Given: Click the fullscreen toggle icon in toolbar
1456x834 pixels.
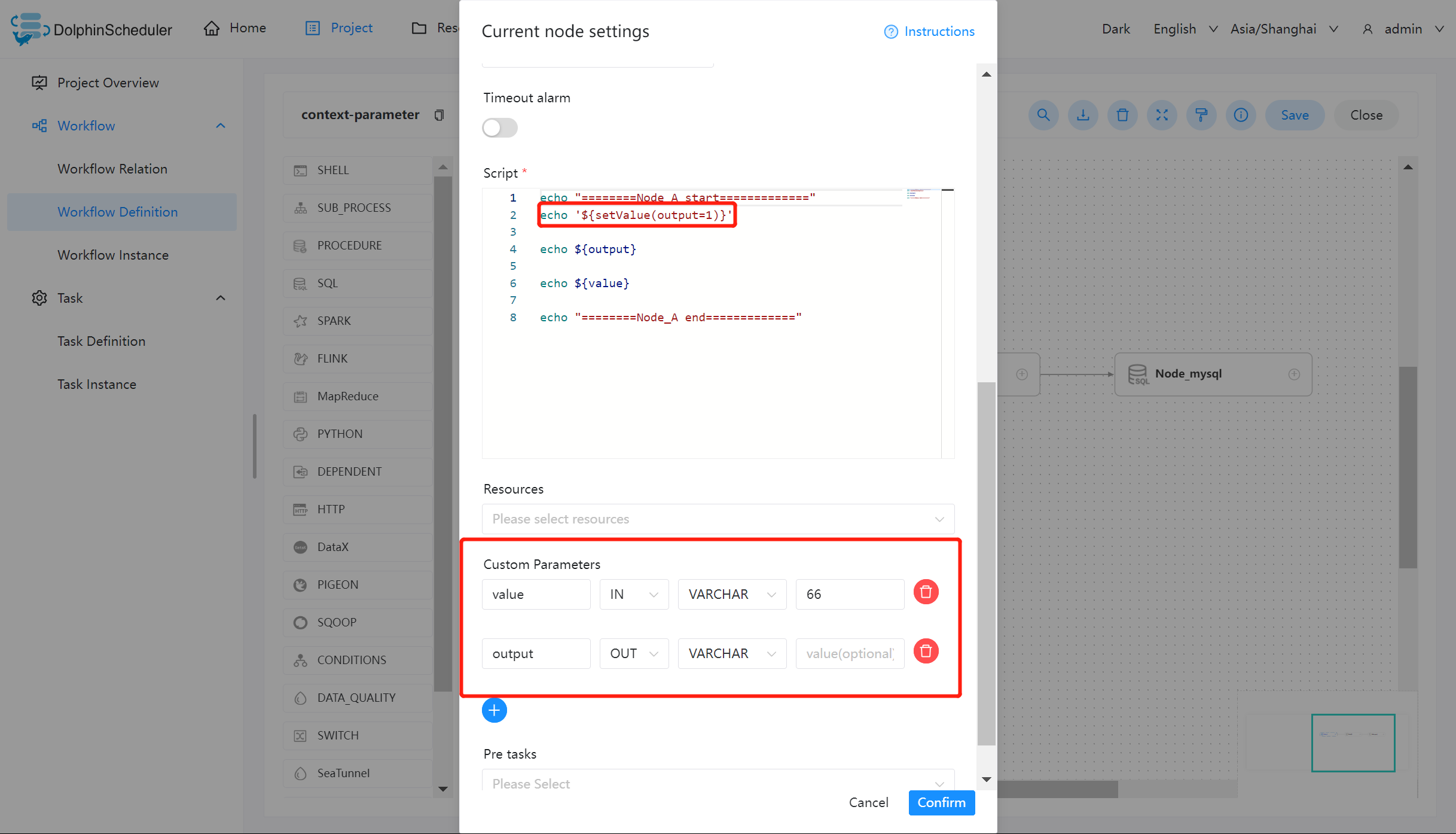Looking at the screenshot, I should coord(1162,115).
